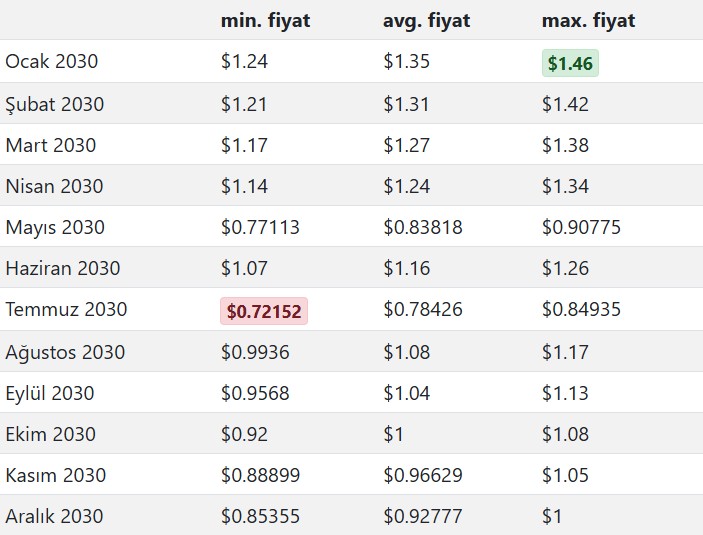Select the 'Eylül 2030' month cell
Image resolution: width=703 pixels, height=535 pixels.
tap(50, 393)
